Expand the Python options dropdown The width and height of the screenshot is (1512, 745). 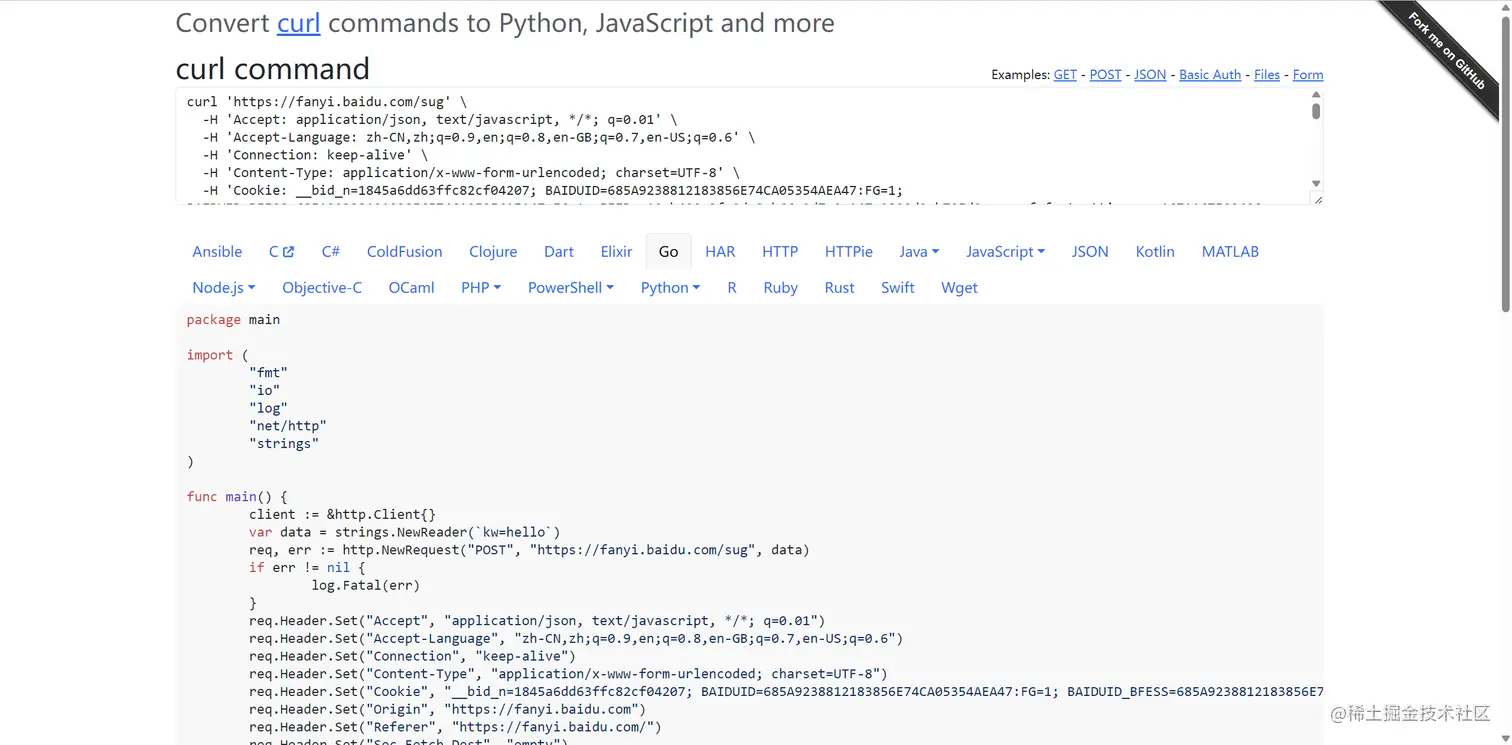(x=670, y=288)
